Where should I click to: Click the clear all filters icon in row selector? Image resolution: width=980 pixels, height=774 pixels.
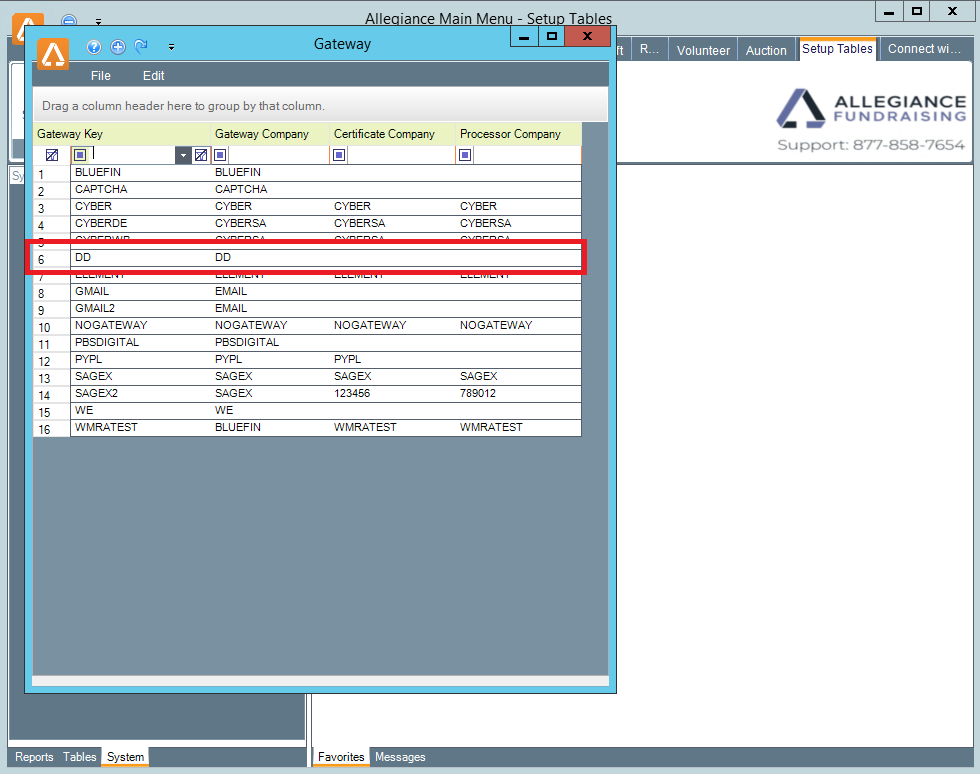52,155
